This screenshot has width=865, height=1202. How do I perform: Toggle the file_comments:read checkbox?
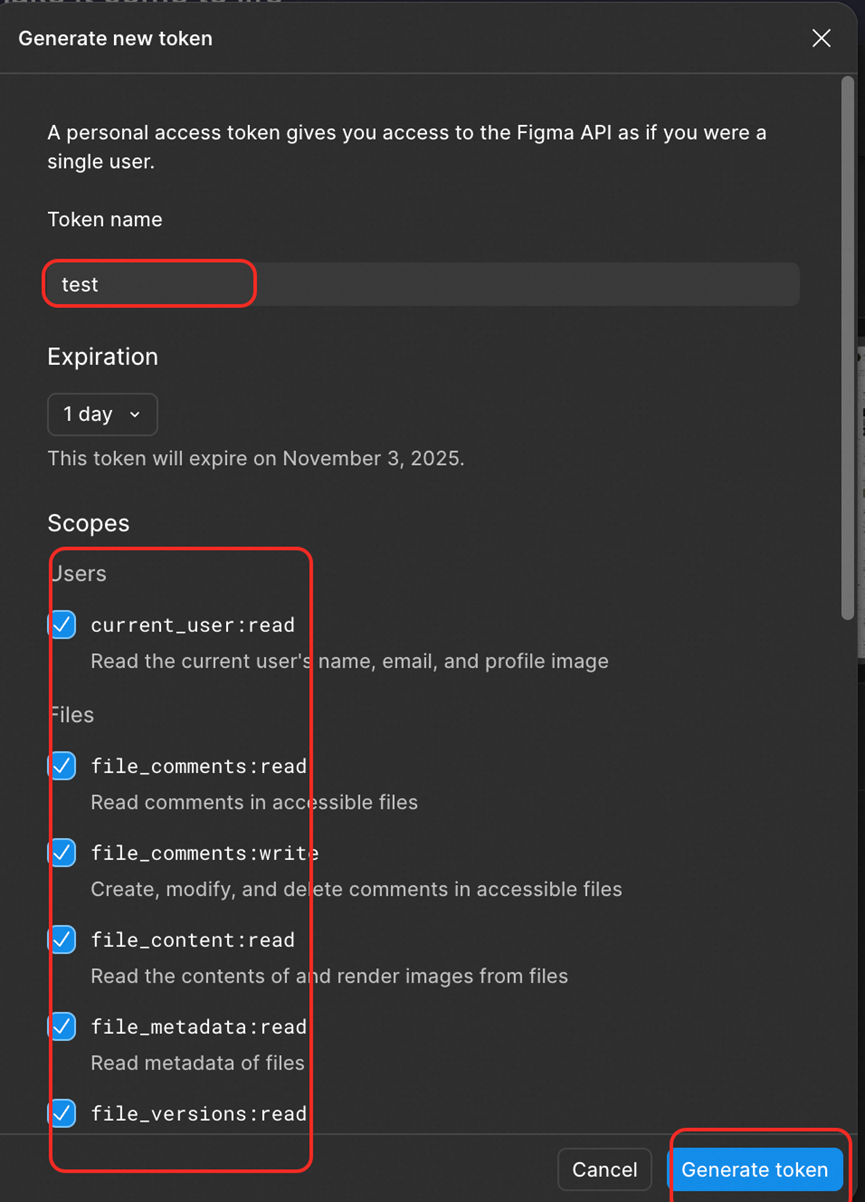(x=63, y=766)
